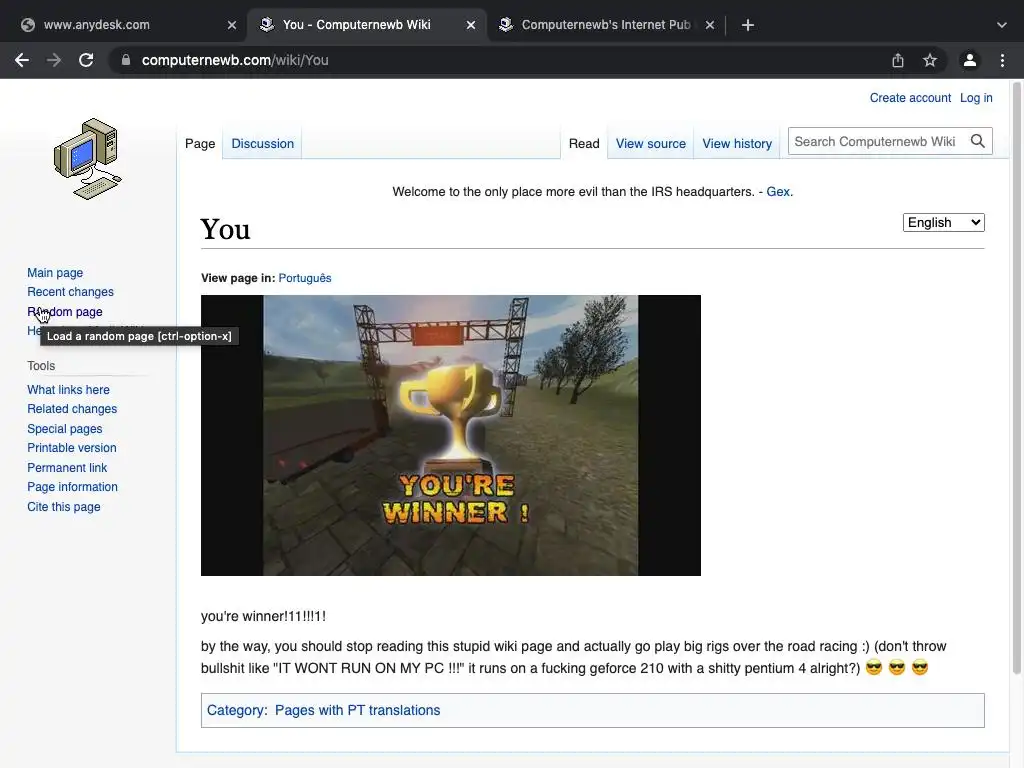
Task: Reload the page with the refresh icon
Action: click(86, 60)
